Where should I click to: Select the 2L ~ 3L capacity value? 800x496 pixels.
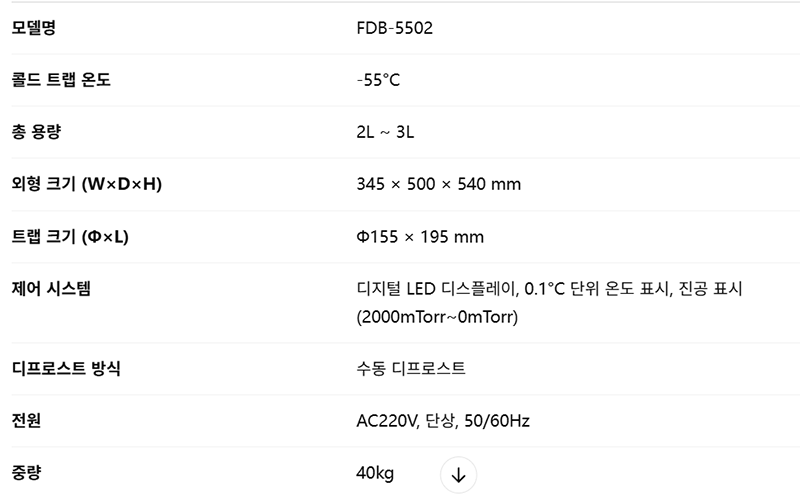click(x=385, y=132)
